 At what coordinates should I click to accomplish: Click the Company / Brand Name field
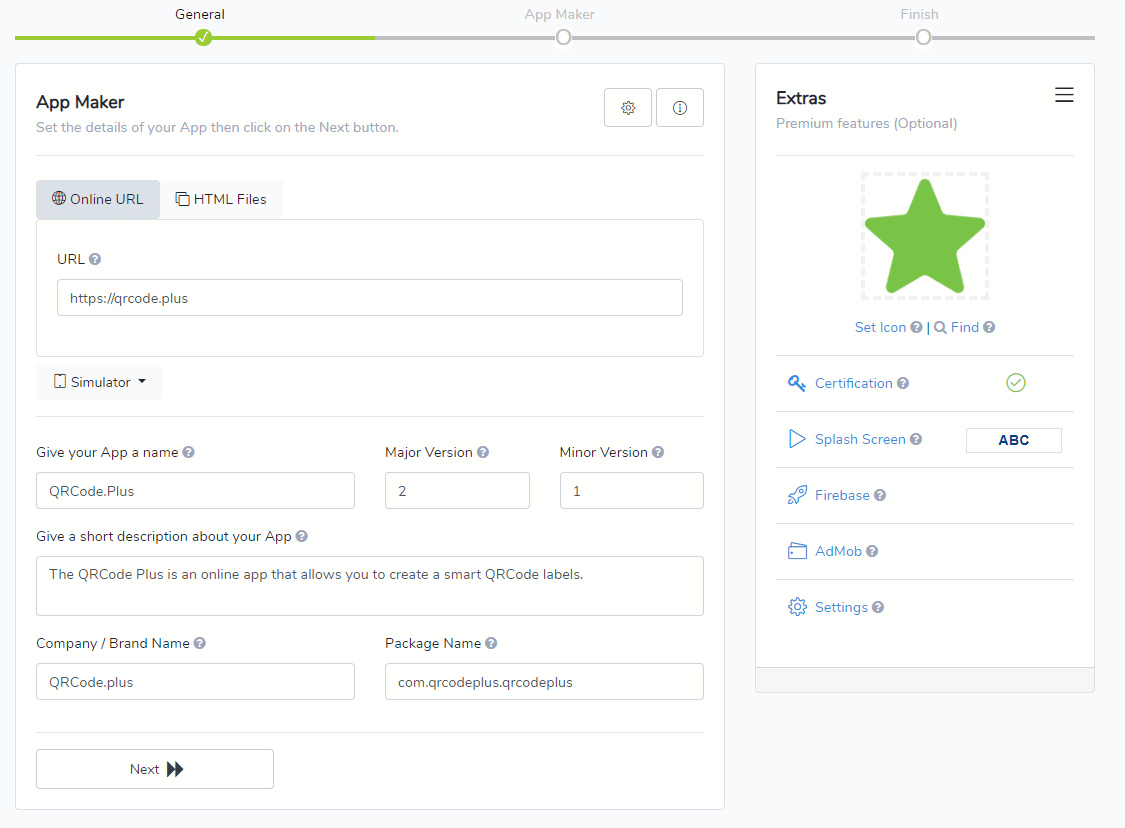click(x=195, y=682)
